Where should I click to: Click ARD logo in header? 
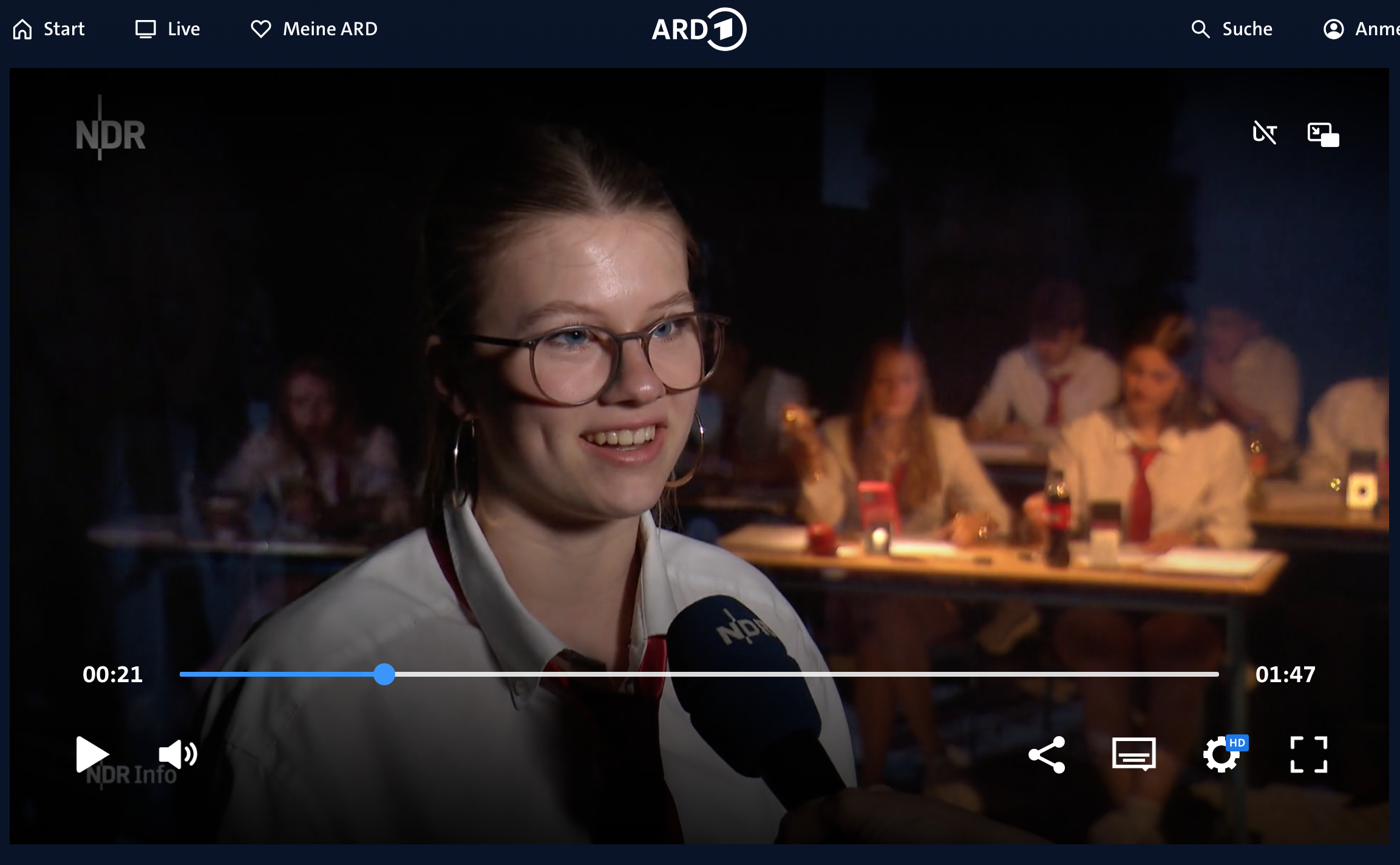coord(699,29)
